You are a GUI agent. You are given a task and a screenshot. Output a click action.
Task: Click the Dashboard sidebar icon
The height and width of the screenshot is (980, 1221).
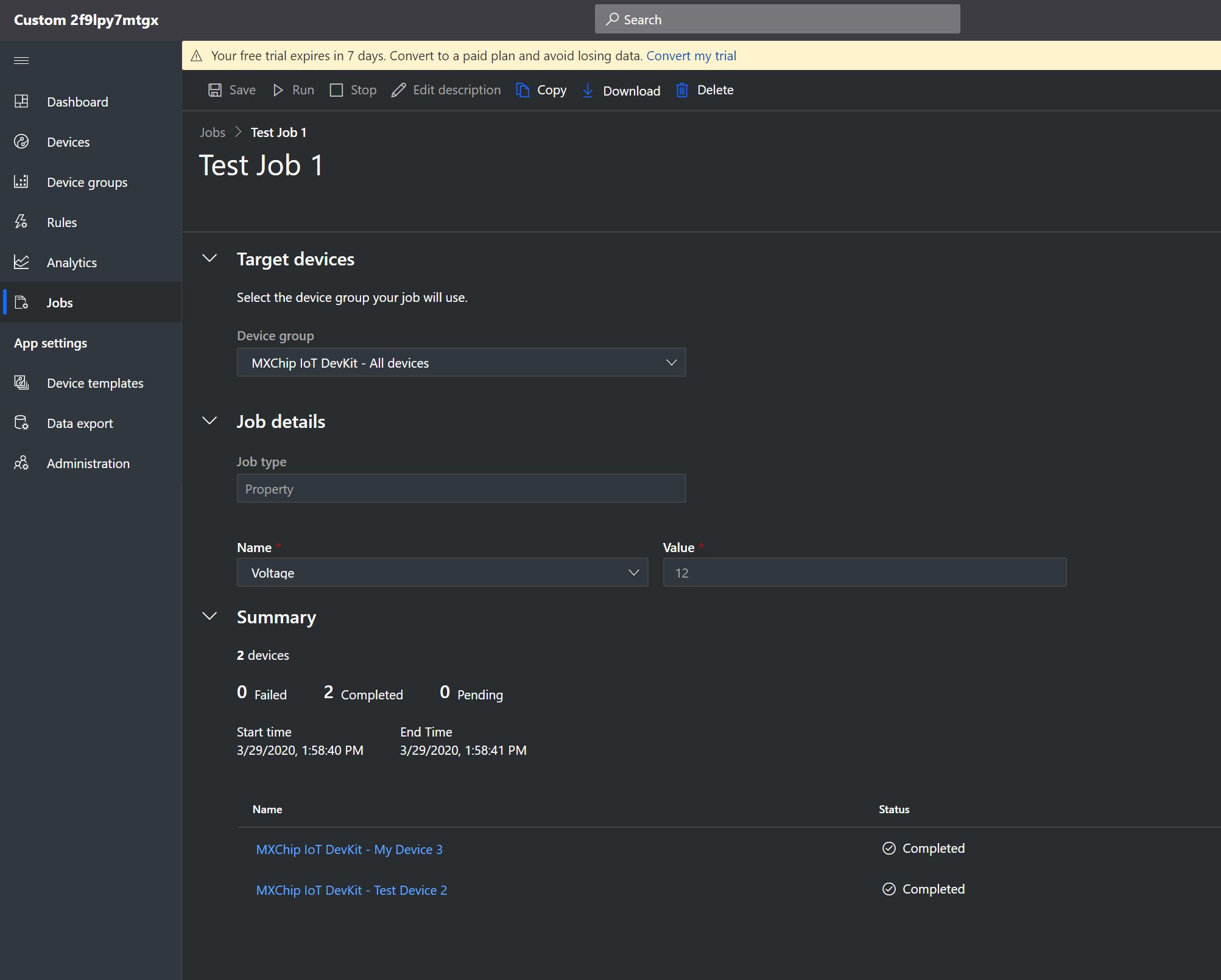pyautogui.click(x=21, y=102)
